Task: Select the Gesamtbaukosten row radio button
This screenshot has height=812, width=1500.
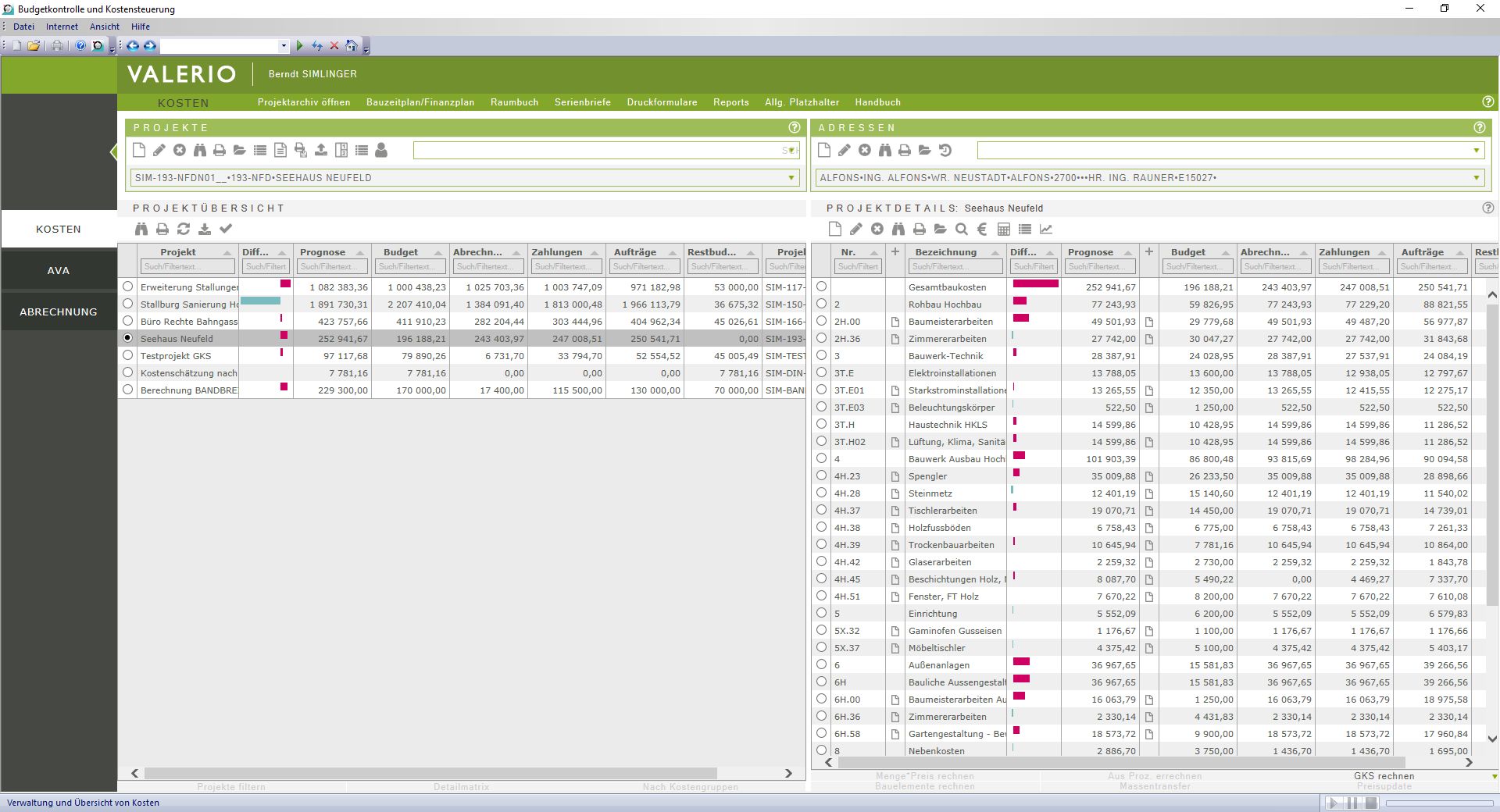Action: 821,287
